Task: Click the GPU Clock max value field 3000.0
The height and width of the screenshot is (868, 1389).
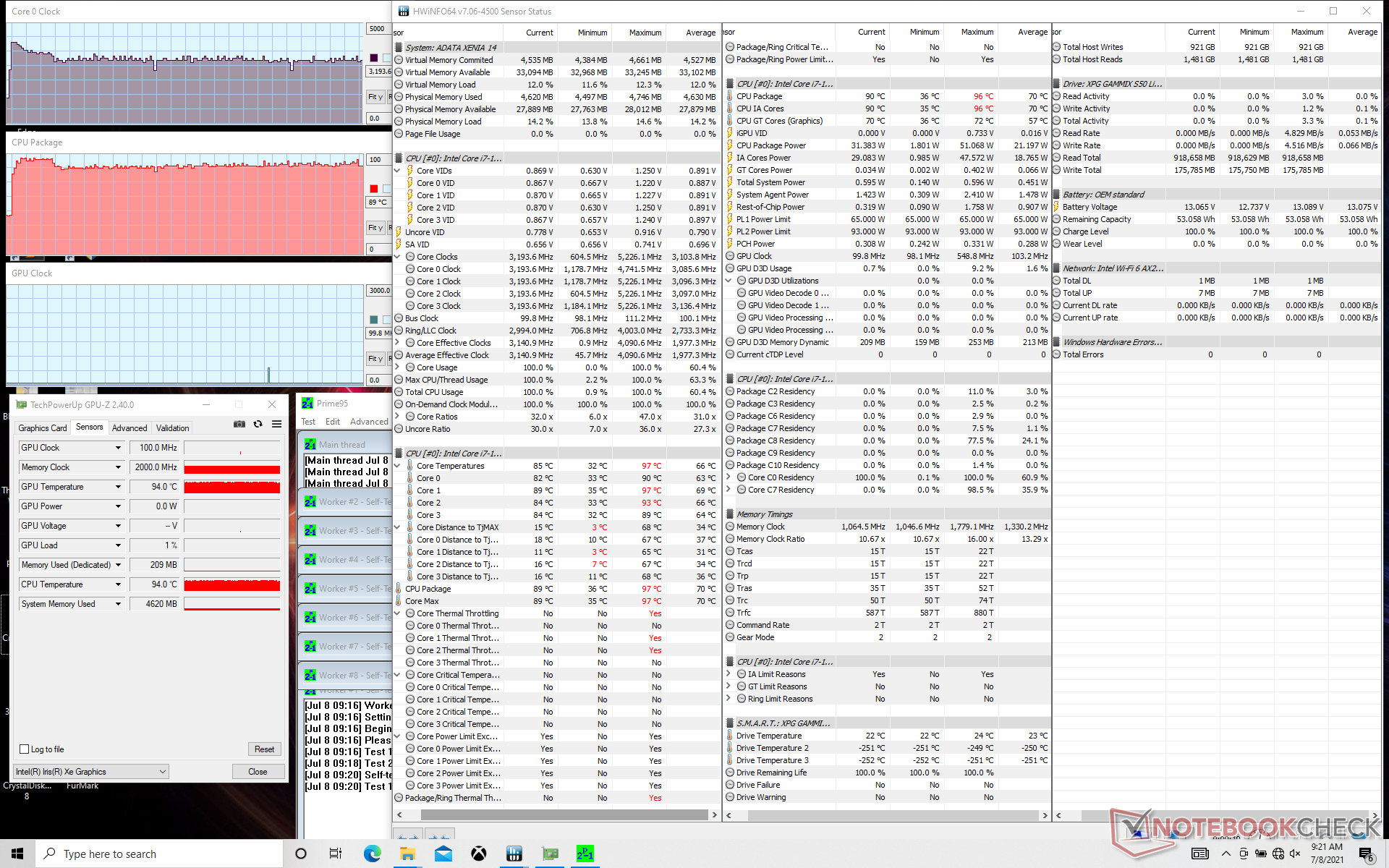Action: (x=379, y=291)
